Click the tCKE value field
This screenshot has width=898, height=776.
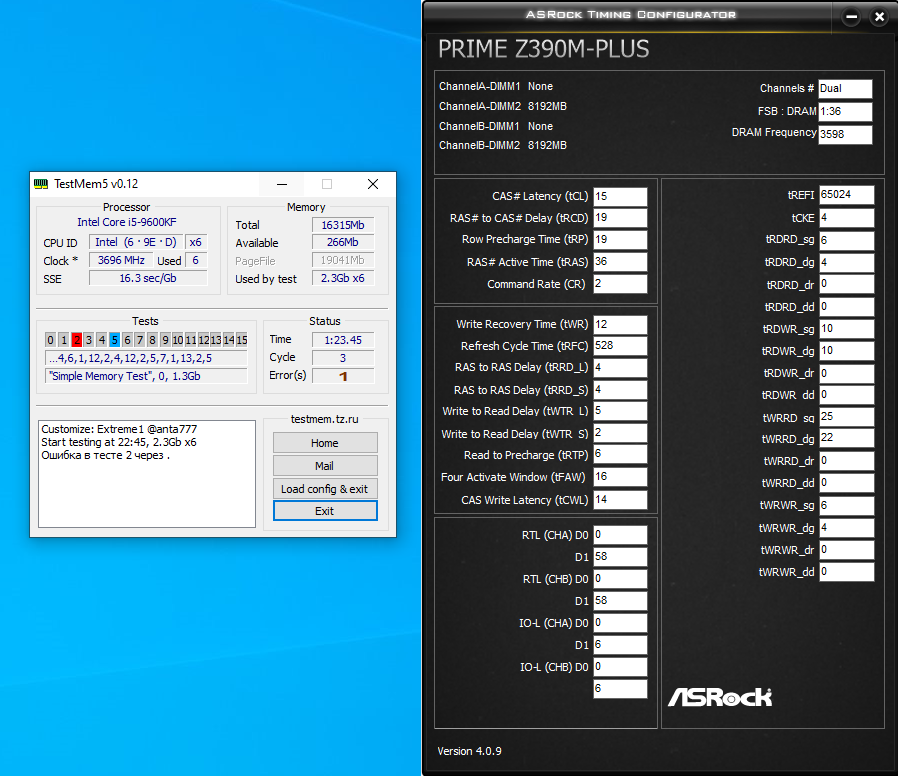click(846, 218)
